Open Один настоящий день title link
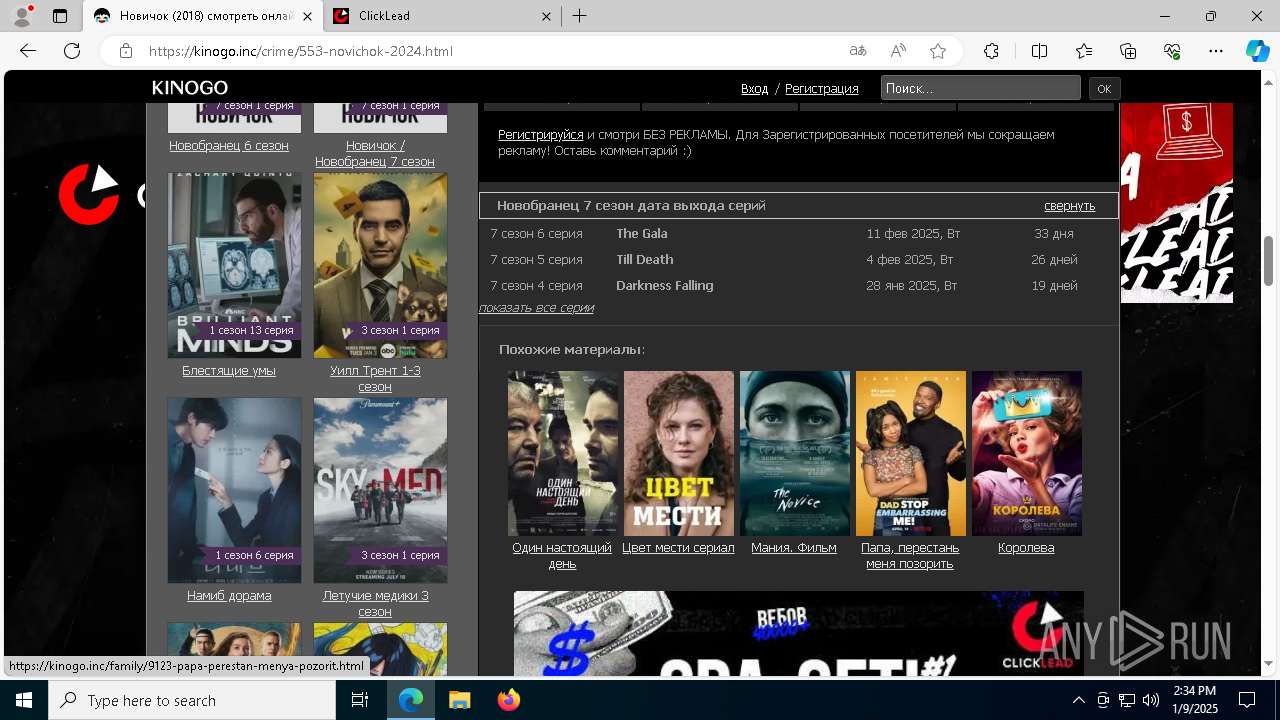 tap(562, 556)
